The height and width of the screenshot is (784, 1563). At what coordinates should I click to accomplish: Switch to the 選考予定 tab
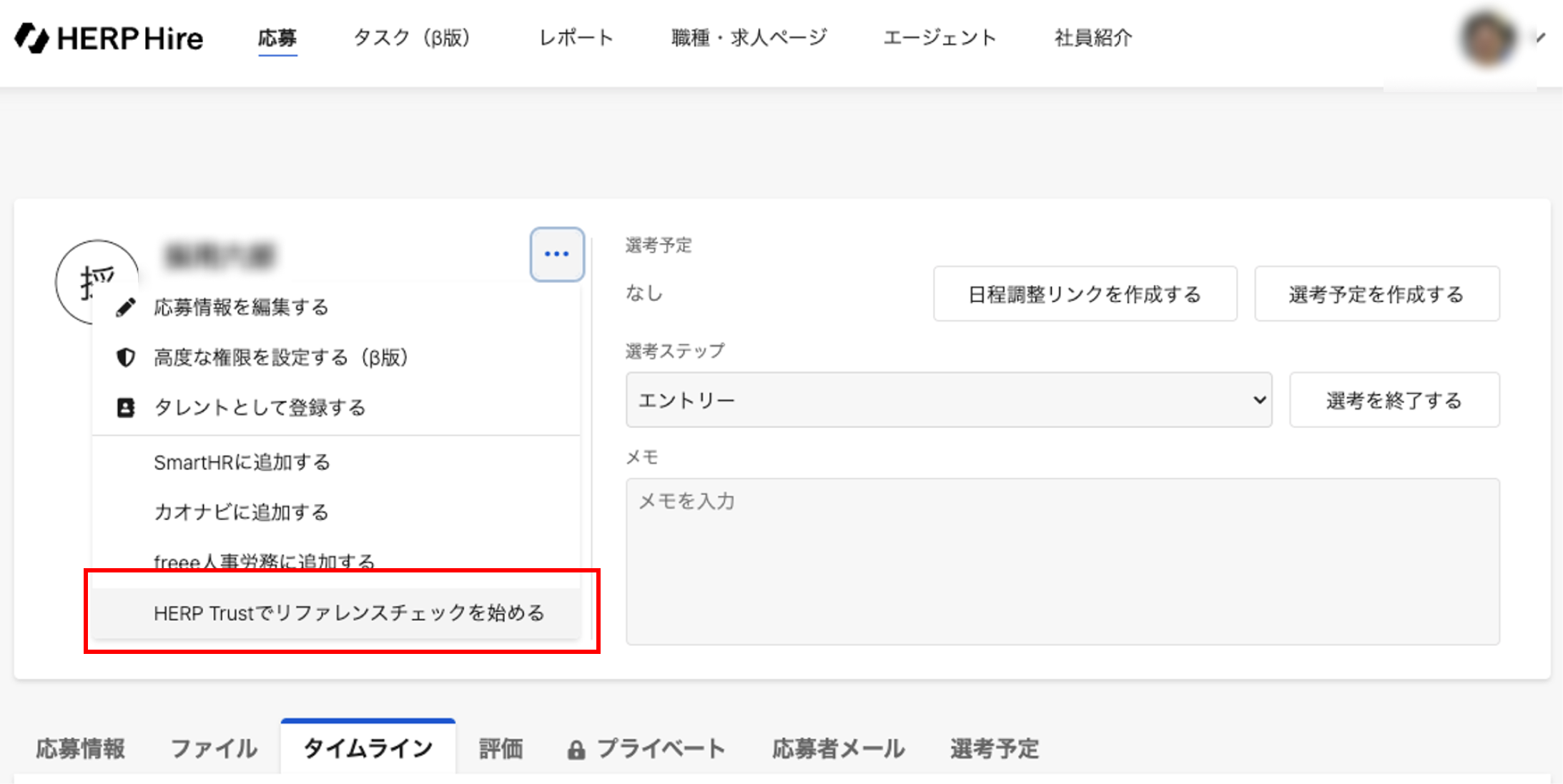coord(995,749)
